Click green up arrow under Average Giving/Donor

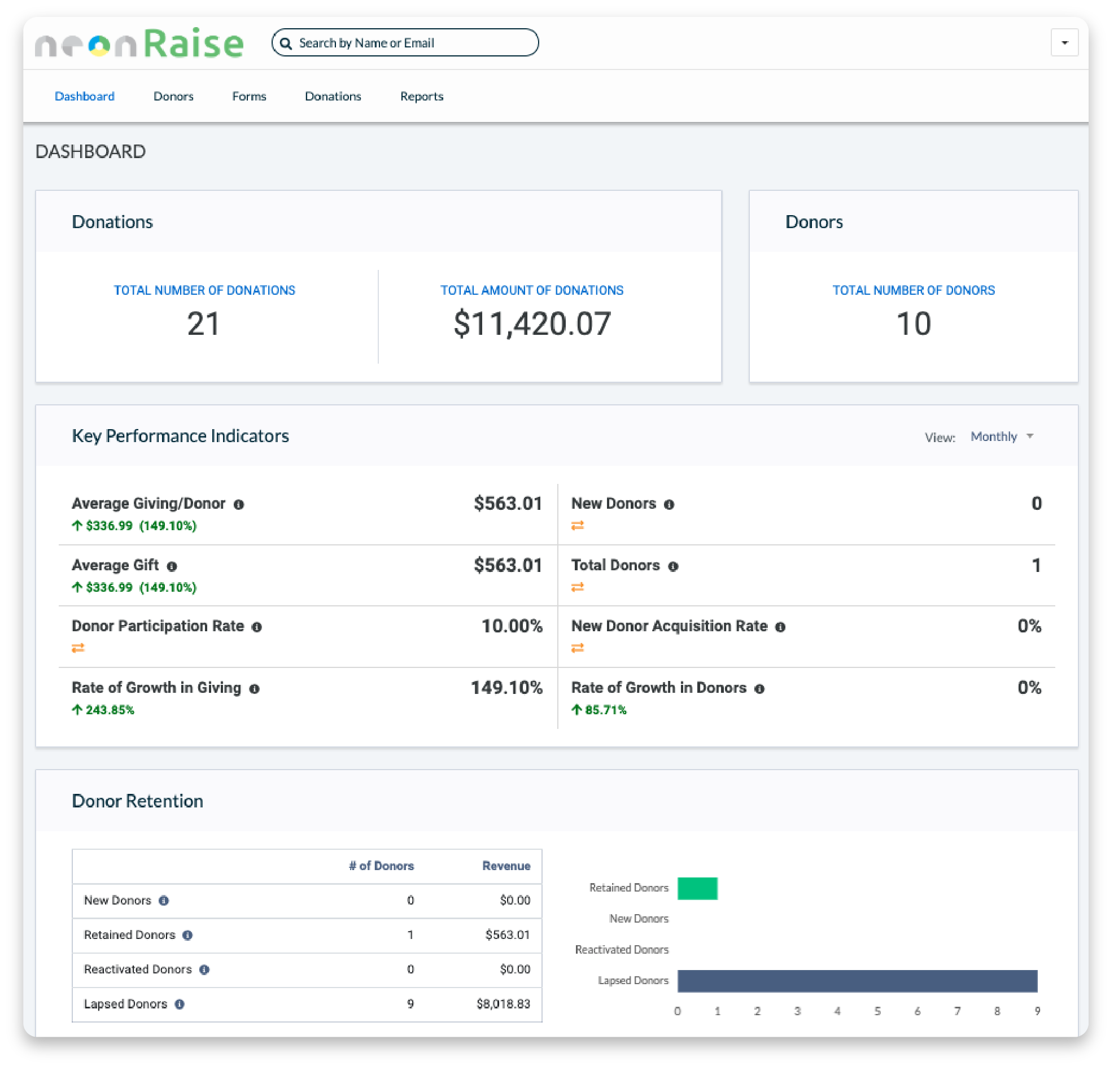tap(77, 525)
